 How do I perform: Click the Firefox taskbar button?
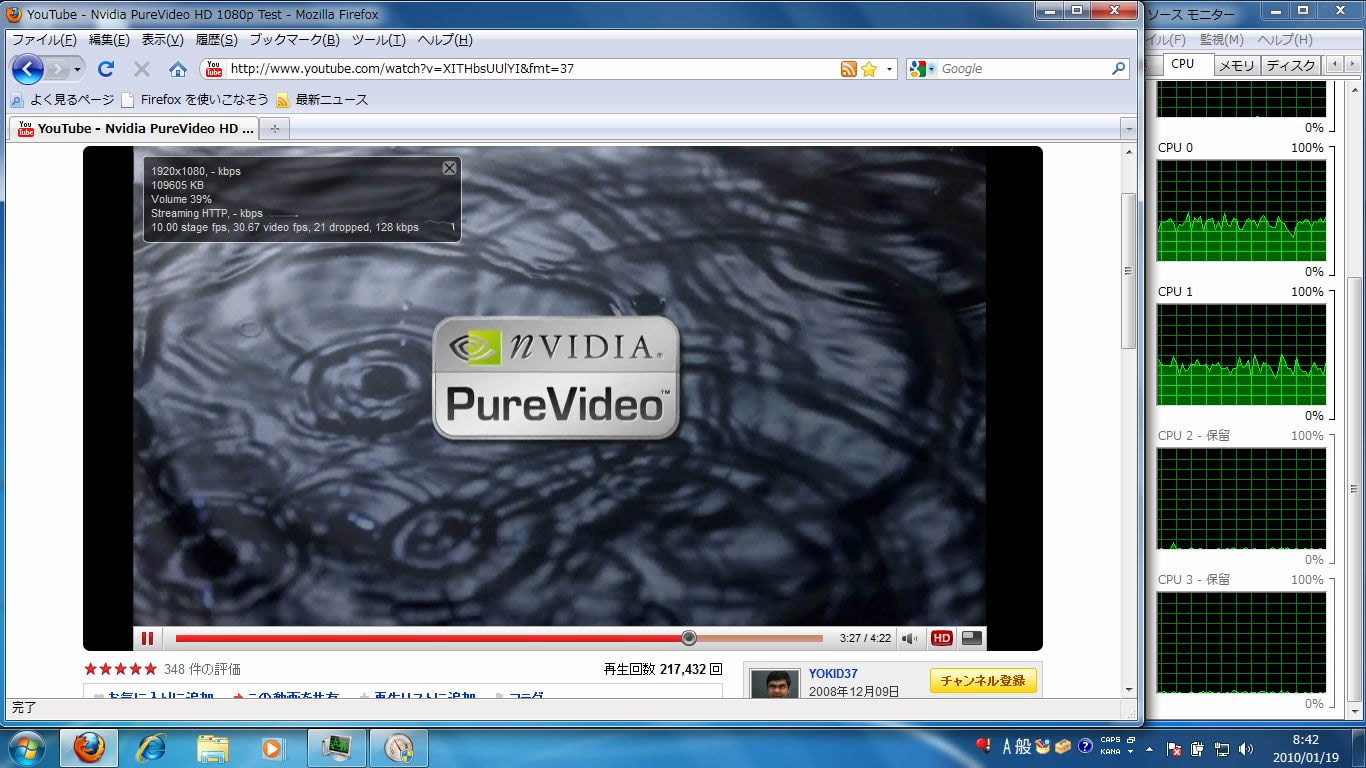click(89, 748)
